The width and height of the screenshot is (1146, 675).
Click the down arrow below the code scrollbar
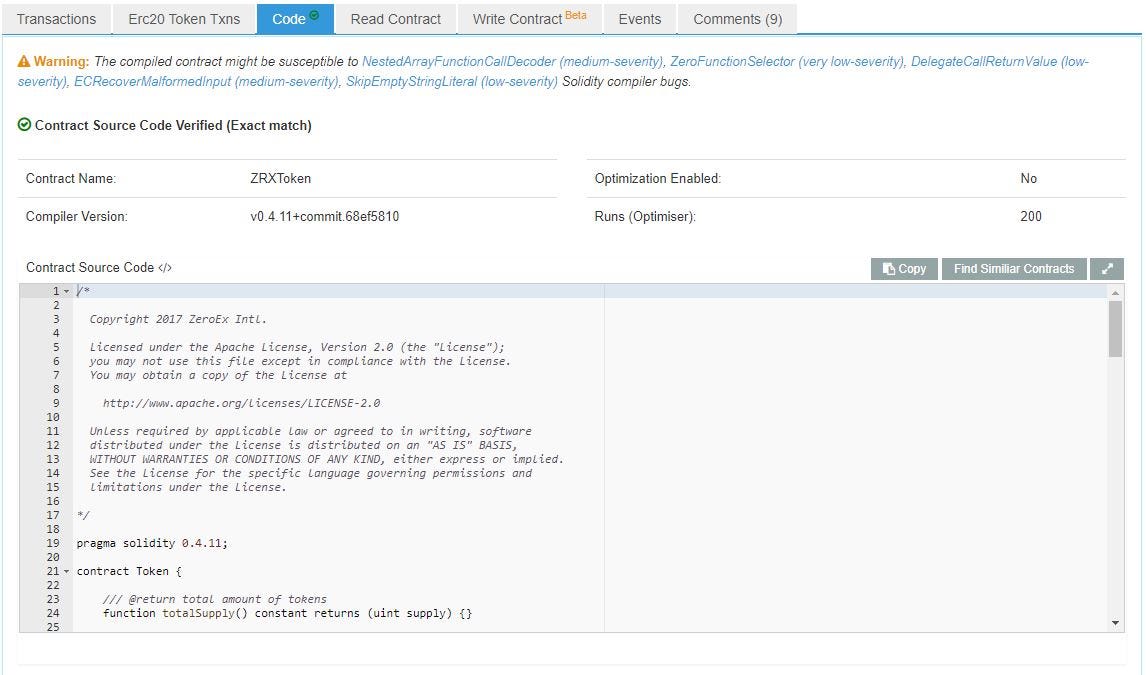(1113, 621)
